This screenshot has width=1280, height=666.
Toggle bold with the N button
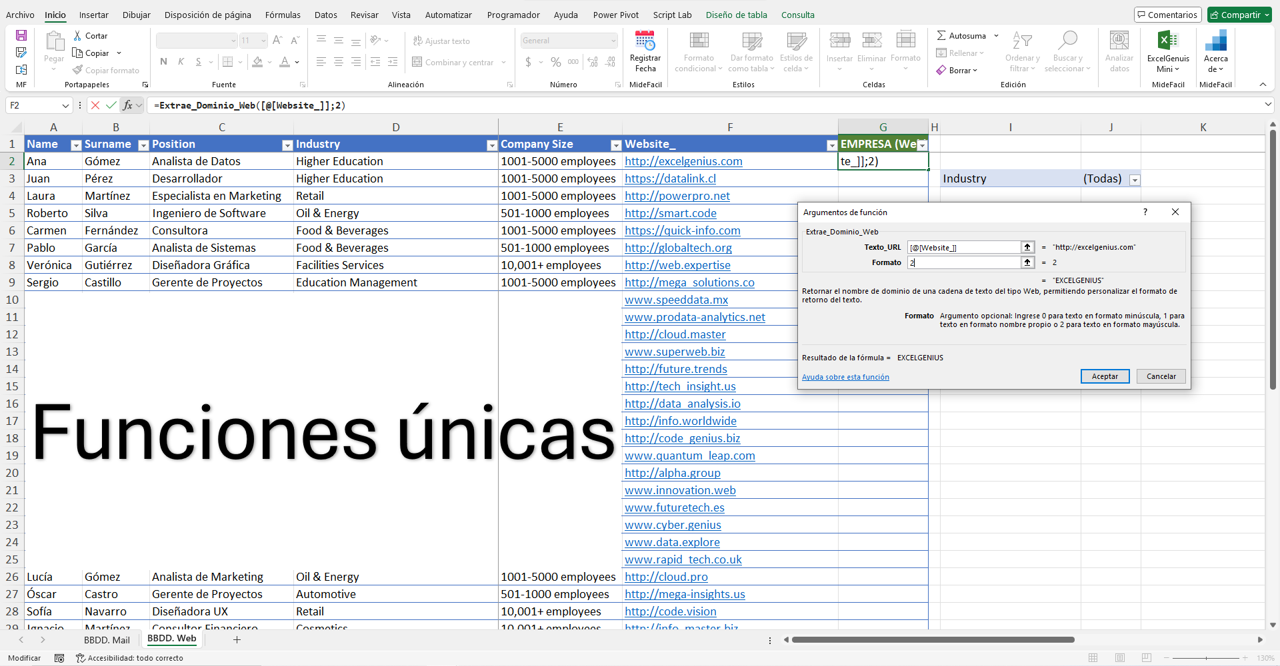click(163, 62)
